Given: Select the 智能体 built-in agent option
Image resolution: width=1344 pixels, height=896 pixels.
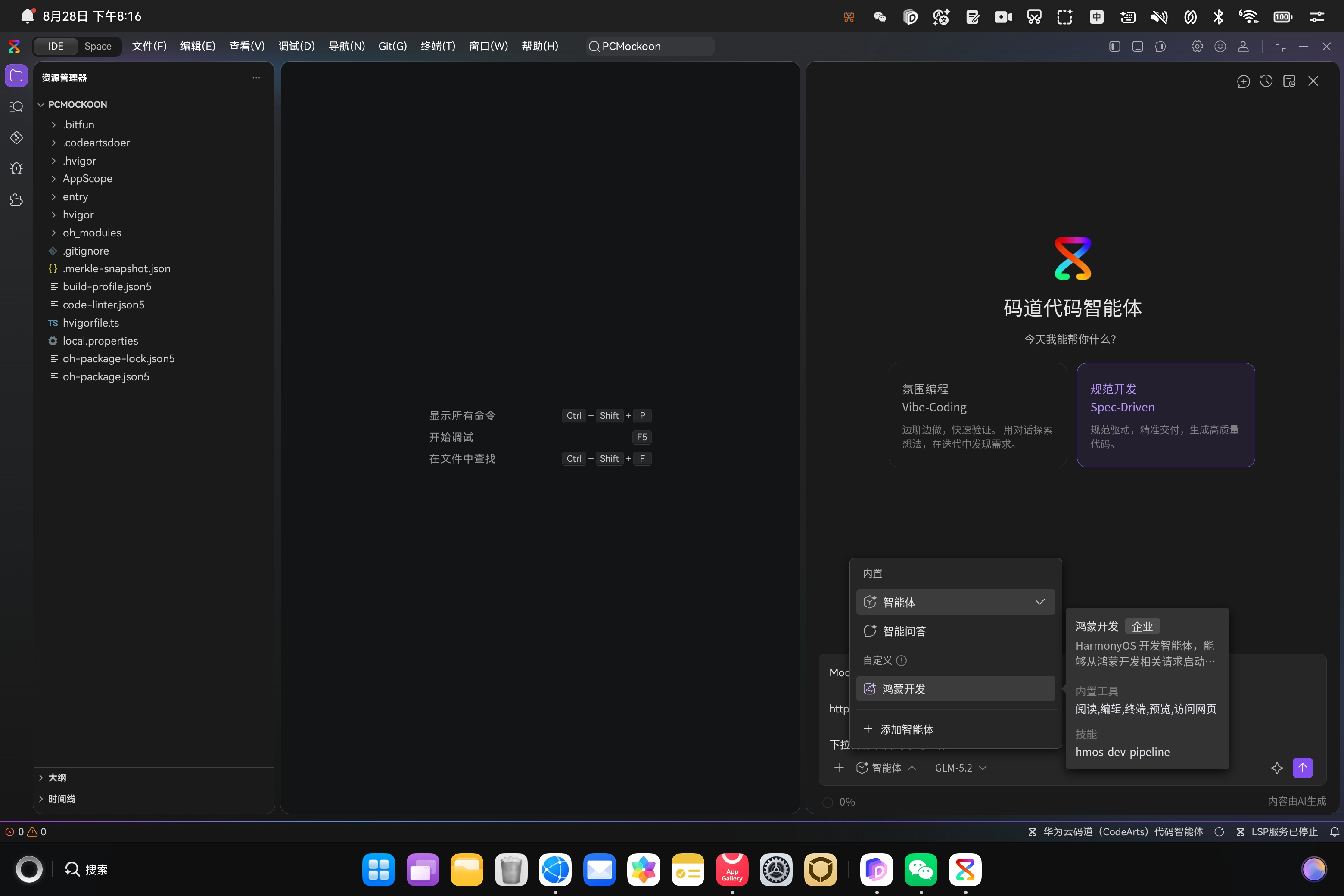Looking at the screenshot, I should [x=955, y=602].
